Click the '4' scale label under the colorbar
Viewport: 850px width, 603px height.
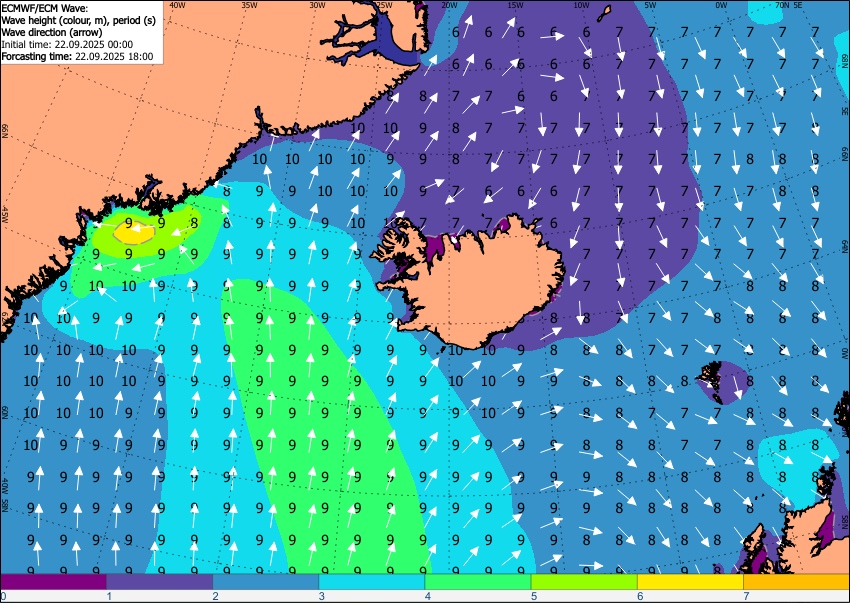coord(428,596)
